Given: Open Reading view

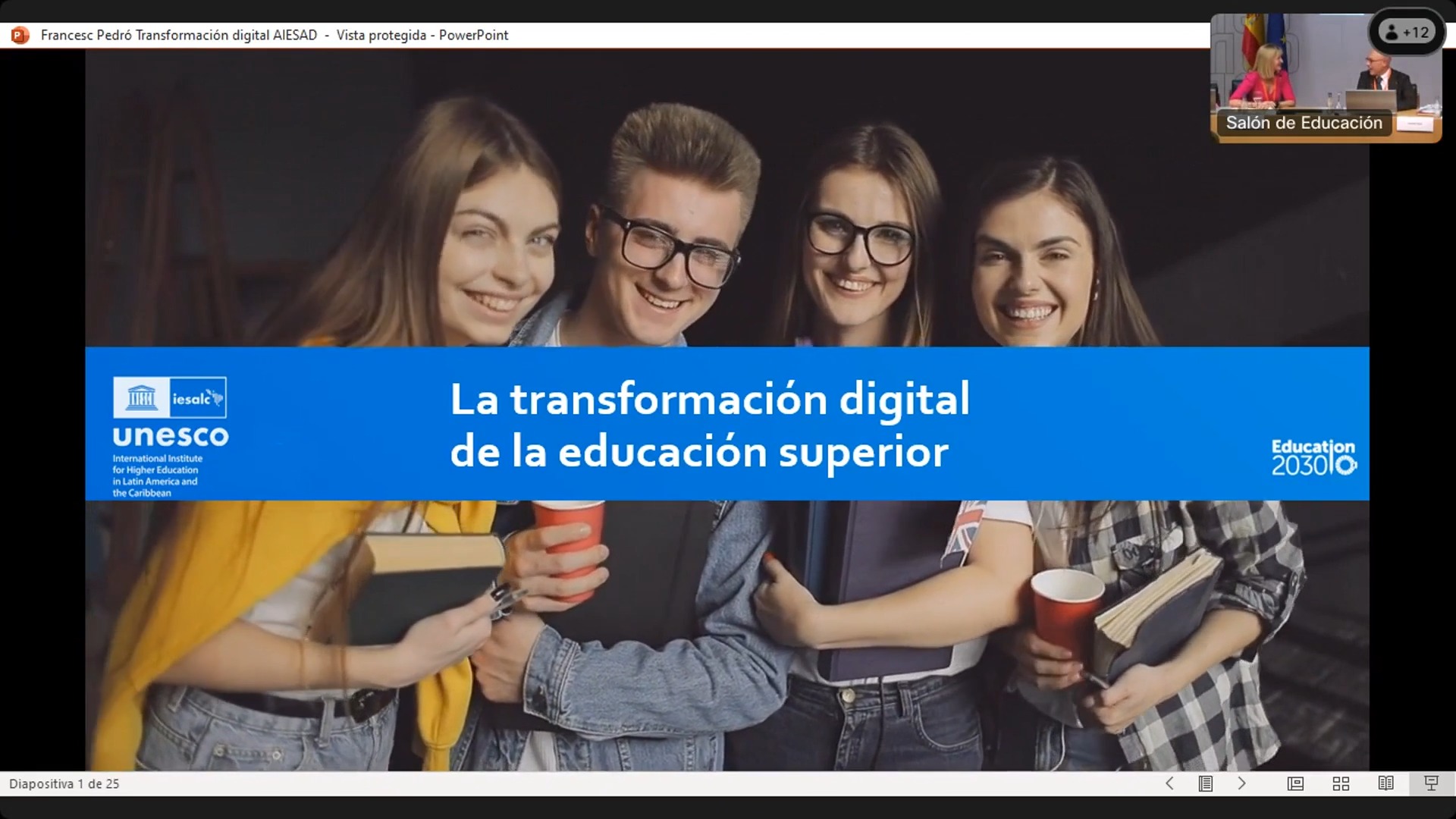Looking at the screenshot, I should pos(1385,783).
